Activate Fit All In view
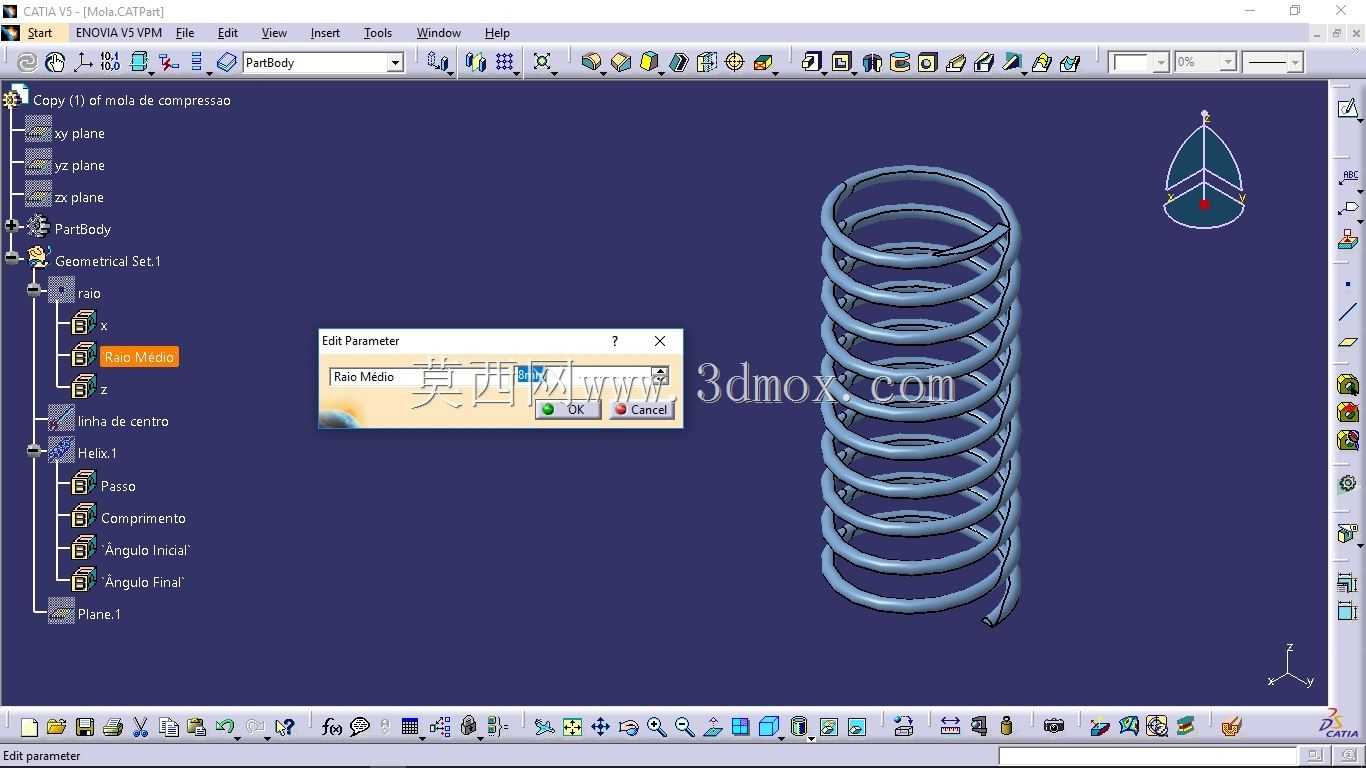 [x=572, y=727]
